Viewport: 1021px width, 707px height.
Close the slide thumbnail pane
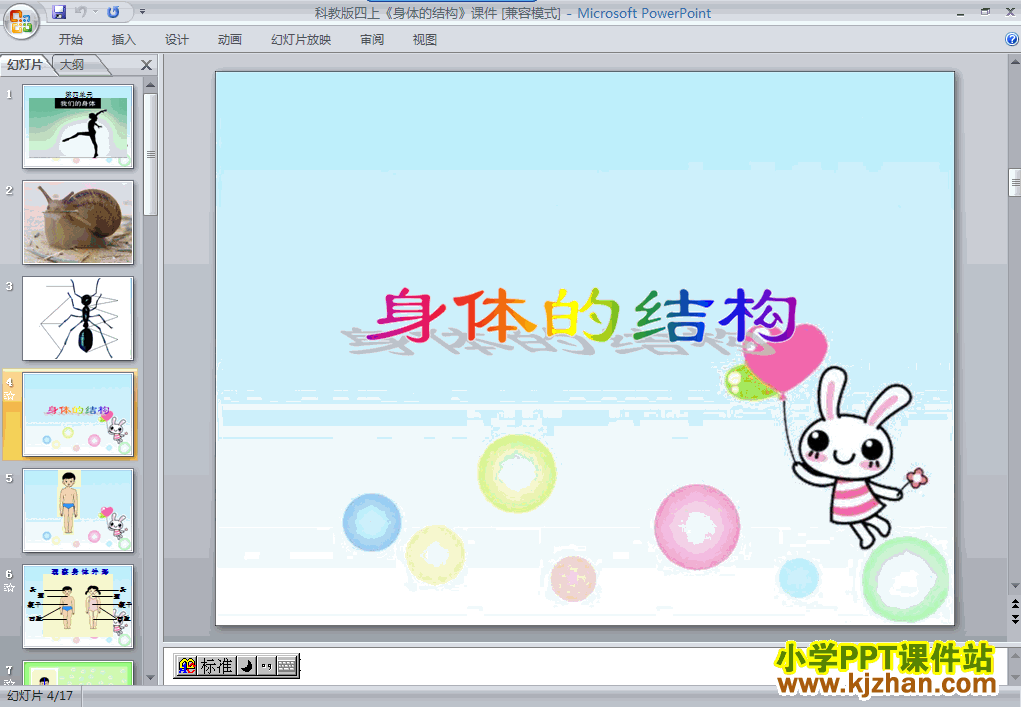point(146,64)
